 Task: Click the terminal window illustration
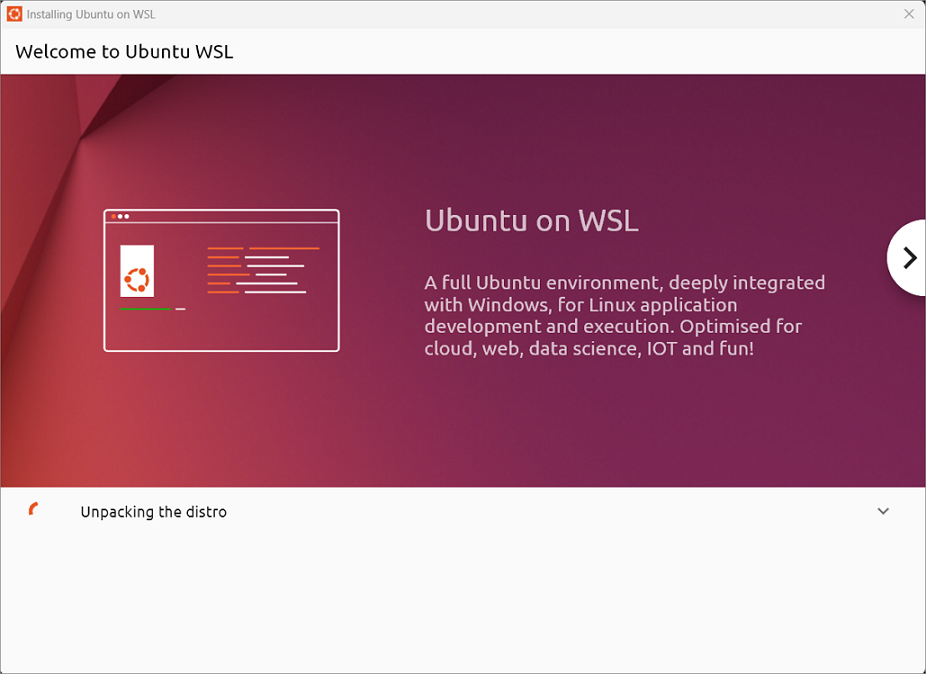pos(221,281)
